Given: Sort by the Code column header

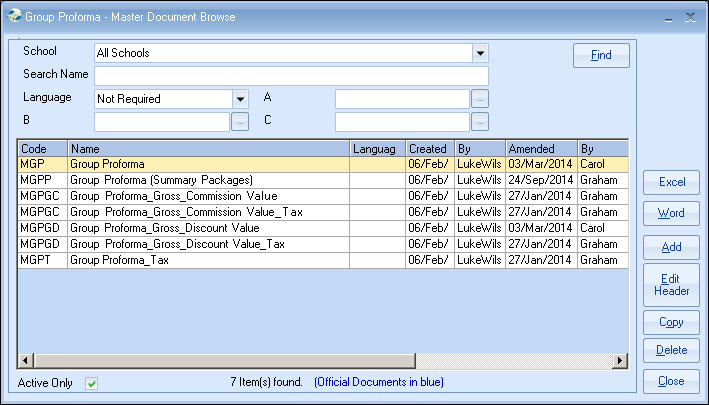Looking at the screenshot, I should (42, 149).
